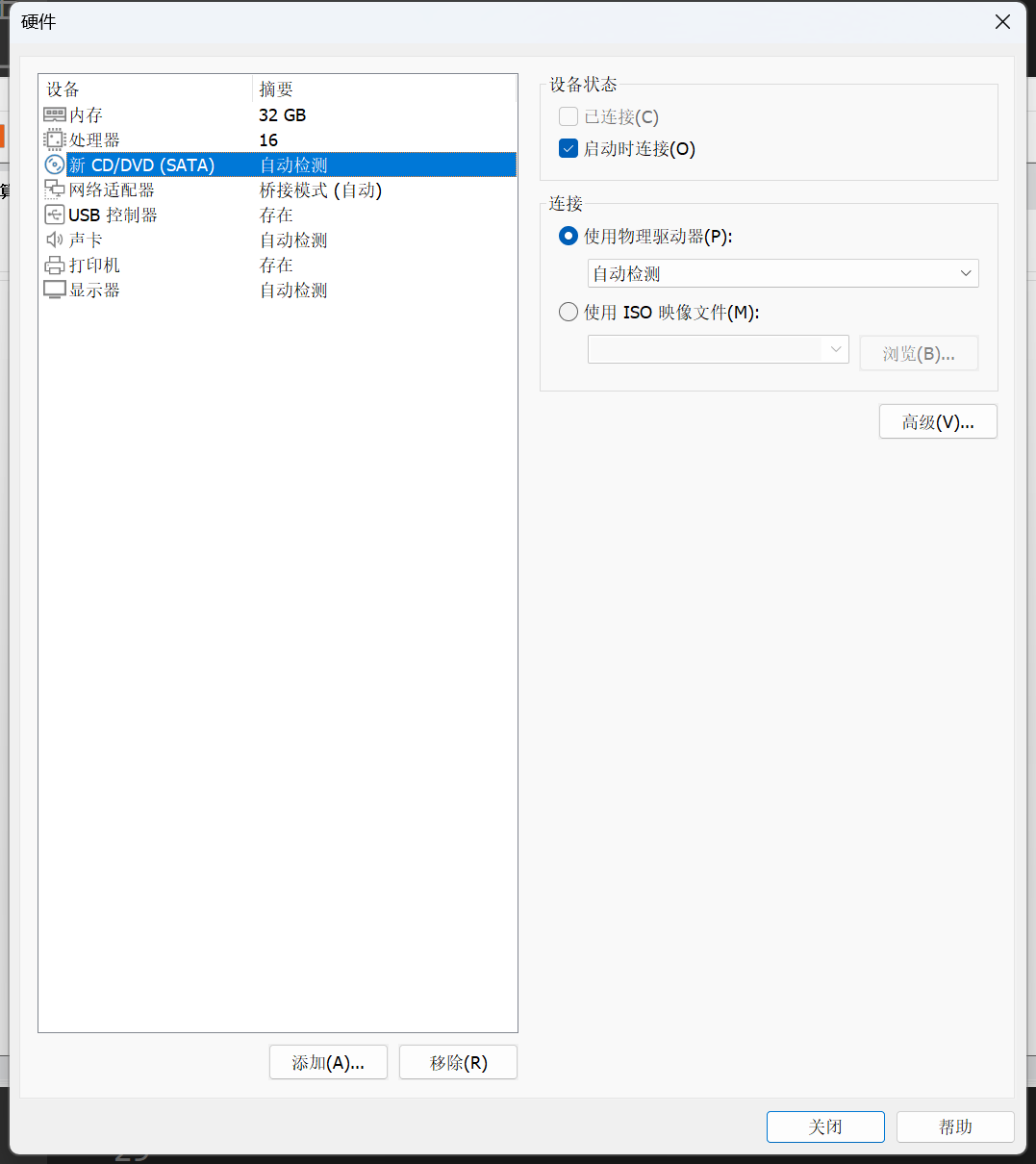The height and width of the screenshot is (1164, 1036).
Task: Select 使用 ISO 映像文件(M) radio button
Action: tap(569, 312)
